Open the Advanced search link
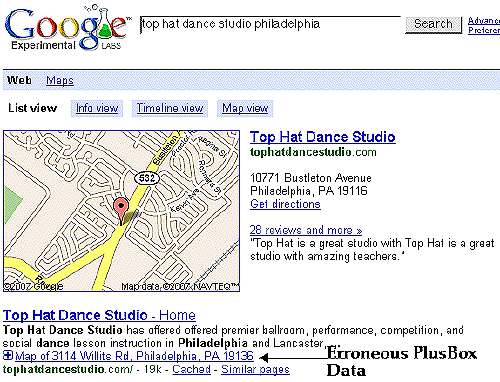500x382 pixels. click(x=484, y=21)
